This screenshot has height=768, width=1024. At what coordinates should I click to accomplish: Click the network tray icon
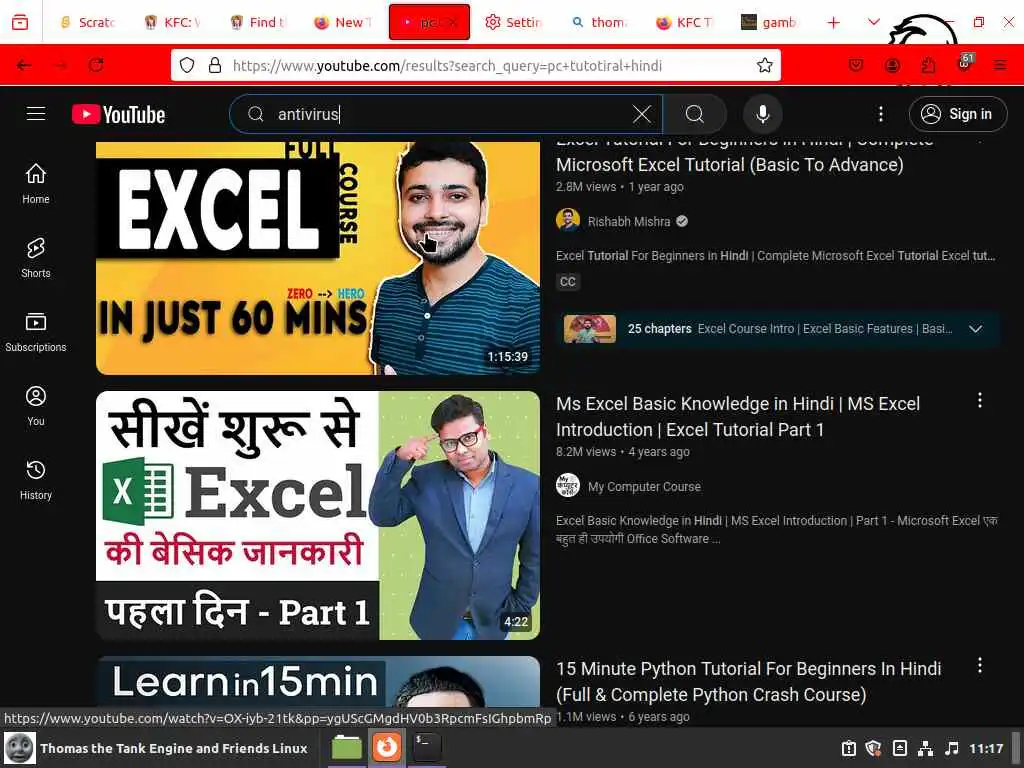[925, 748]
